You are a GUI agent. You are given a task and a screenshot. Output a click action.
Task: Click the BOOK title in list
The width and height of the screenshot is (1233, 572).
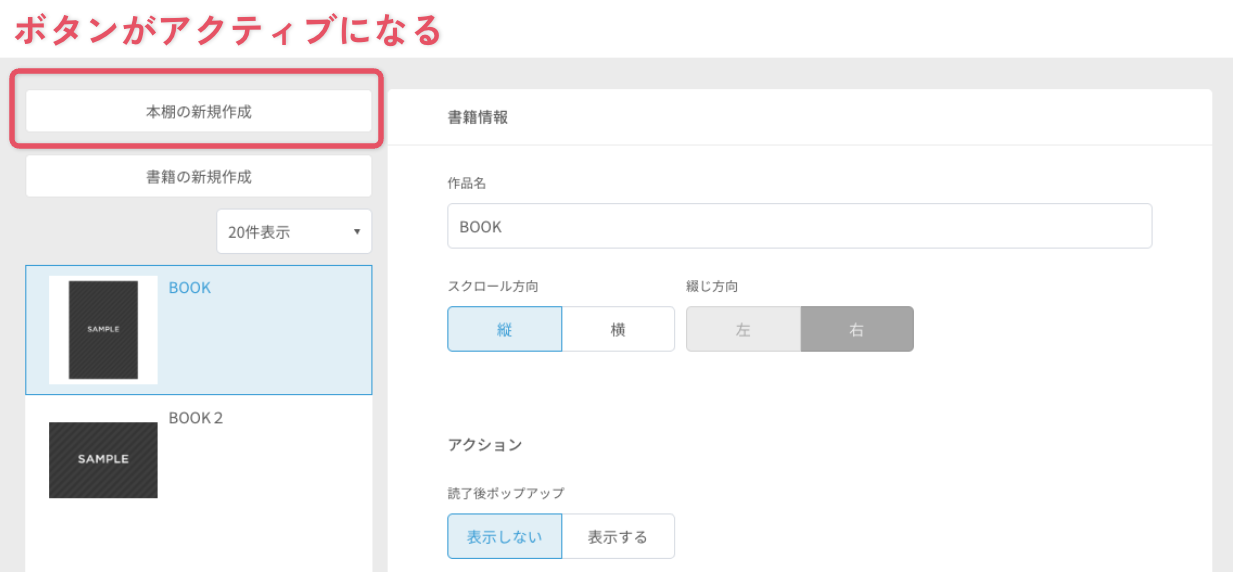tap(190, 288)
